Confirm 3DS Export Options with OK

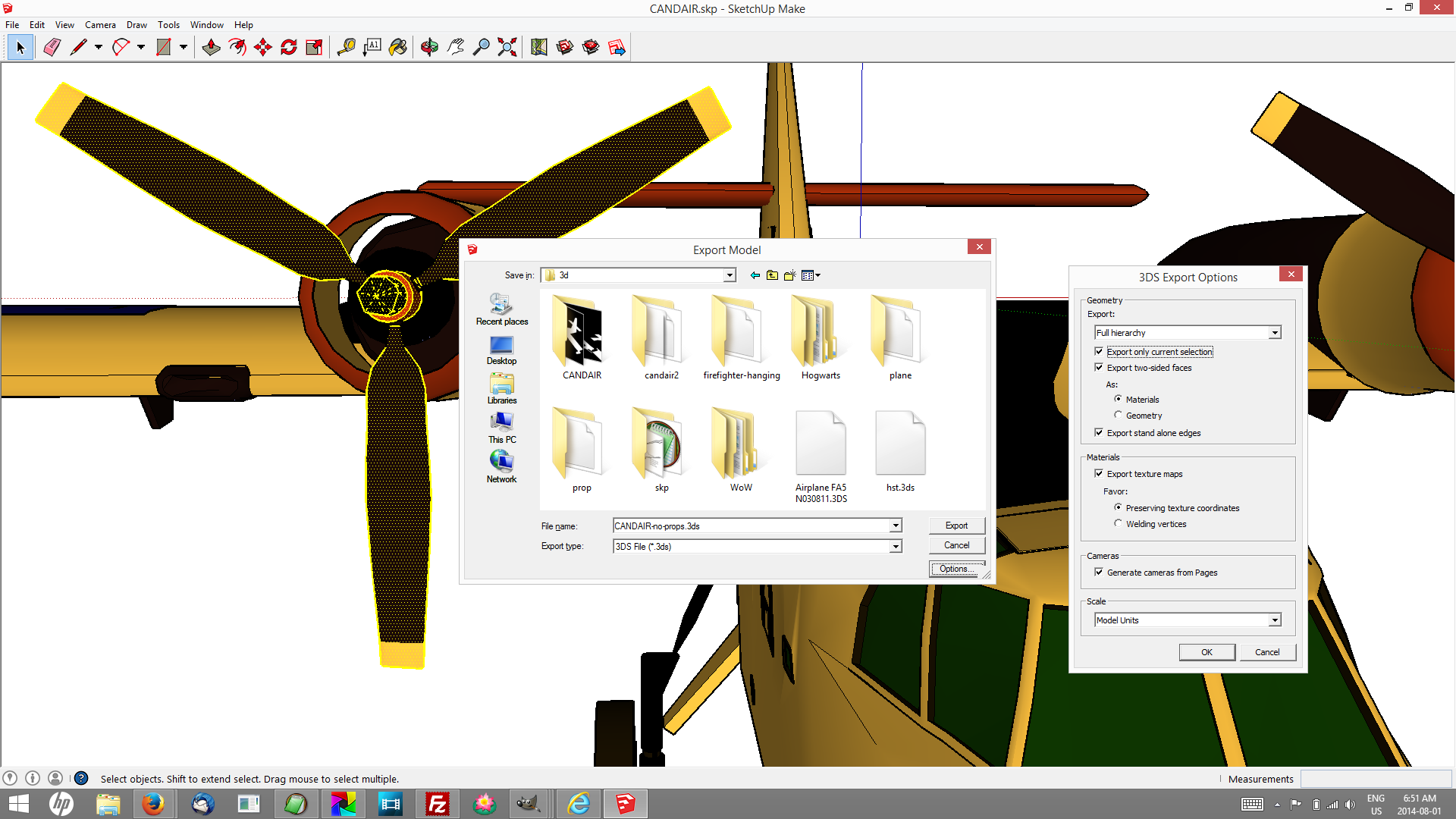tap(1207, 652)
